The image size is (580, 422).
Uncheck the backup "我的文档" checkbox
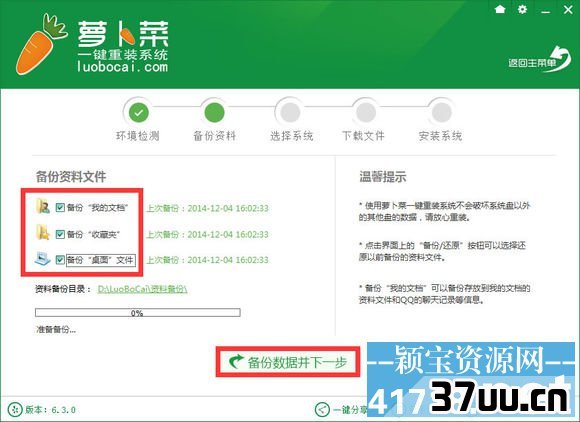click(x=60, y=207)
